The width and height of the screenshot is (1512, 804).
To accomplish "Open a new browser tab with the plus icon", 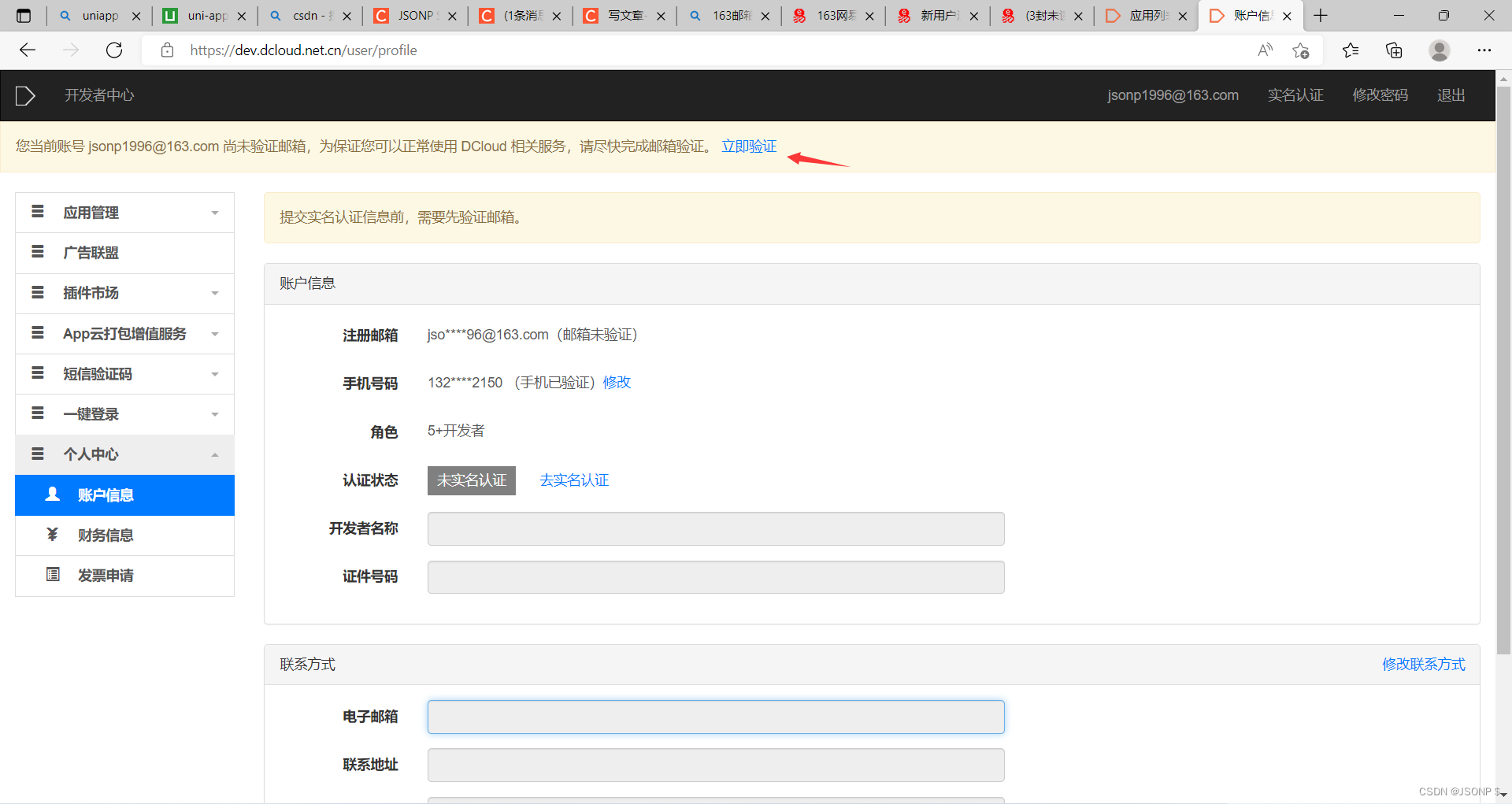I will (x=1320, y=16).
